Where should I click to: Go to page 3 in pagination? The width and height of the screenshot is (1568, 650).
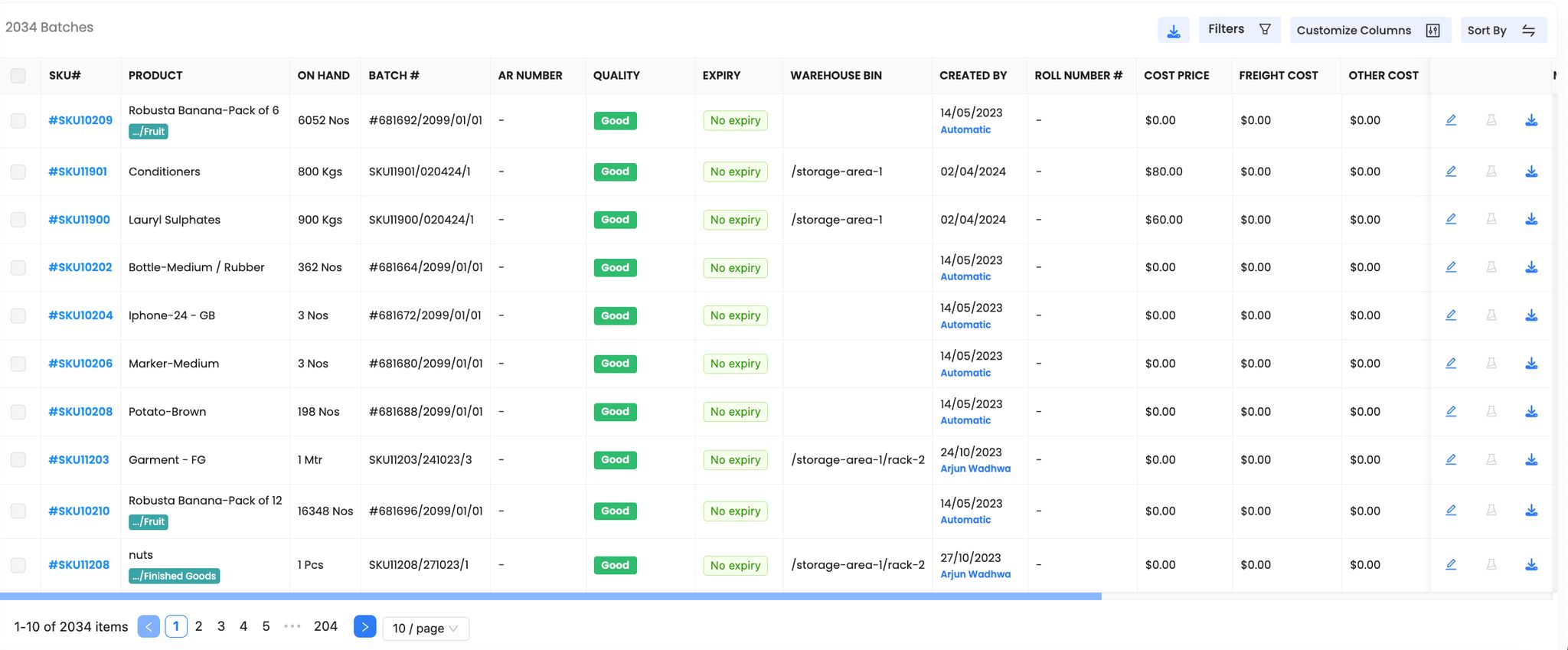pyautogui.click(x=221, y=626)
